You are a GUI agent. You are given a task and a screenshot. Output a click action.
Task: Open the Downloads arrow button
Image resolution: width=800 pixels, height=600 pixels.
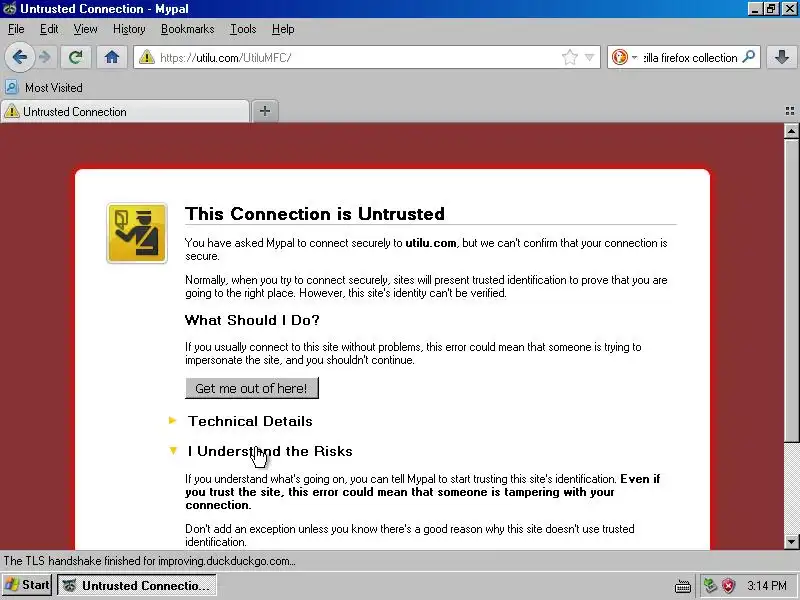click(x=782, y=57)
